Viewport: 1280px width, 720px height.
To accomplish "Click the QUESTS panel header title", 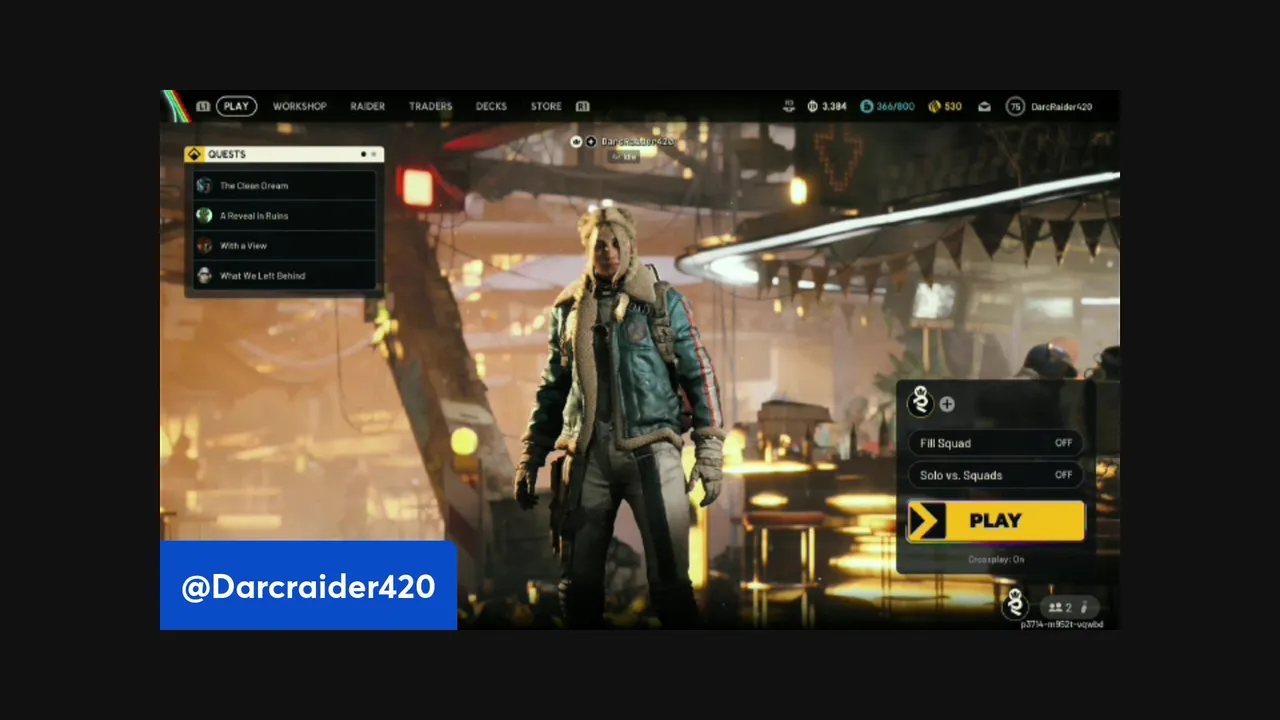I will click(x=227, y=154).
